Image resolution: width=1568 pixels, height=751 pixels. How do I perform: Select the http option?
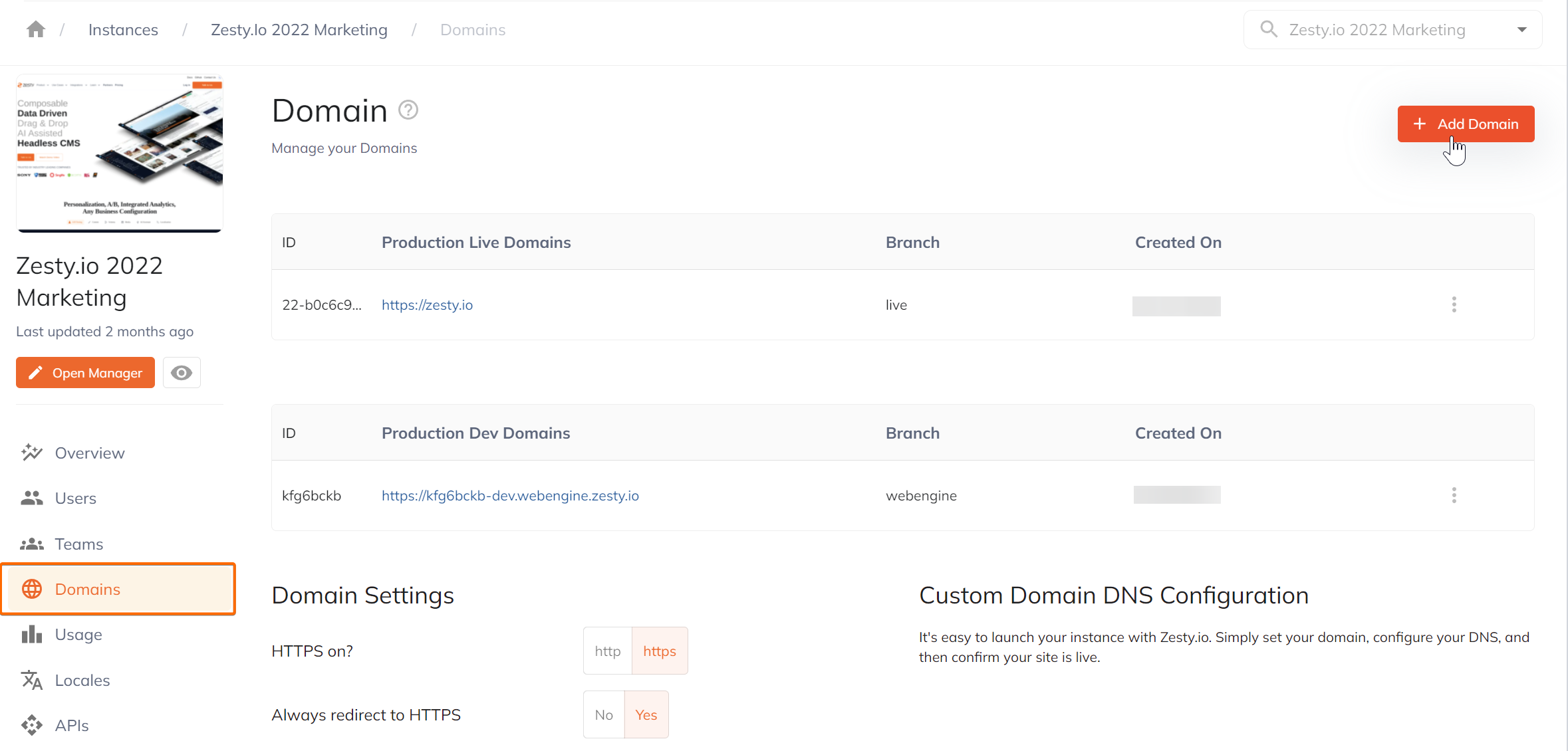tap(608, 651)
